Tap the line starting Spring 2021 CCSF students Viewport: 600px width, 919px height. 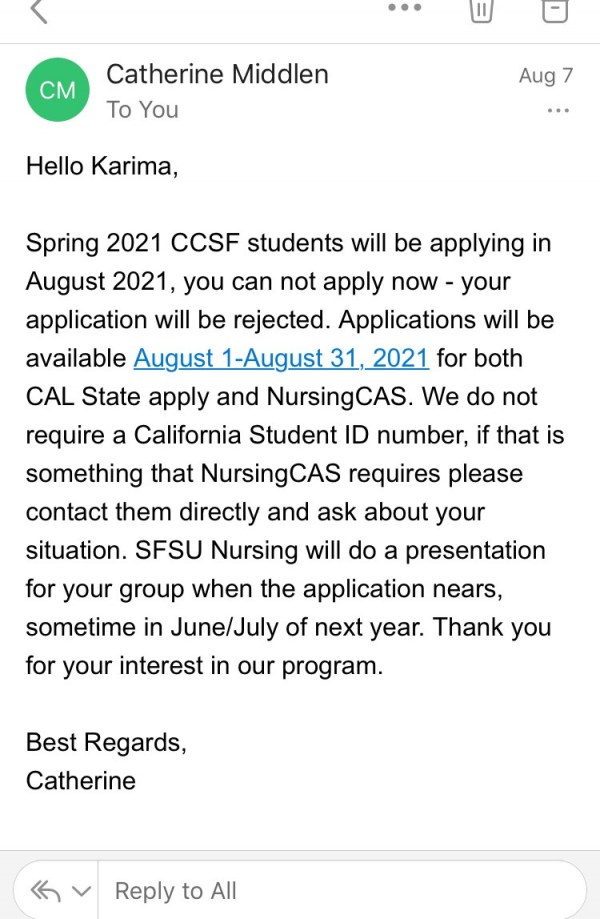(x=288, y=243)
